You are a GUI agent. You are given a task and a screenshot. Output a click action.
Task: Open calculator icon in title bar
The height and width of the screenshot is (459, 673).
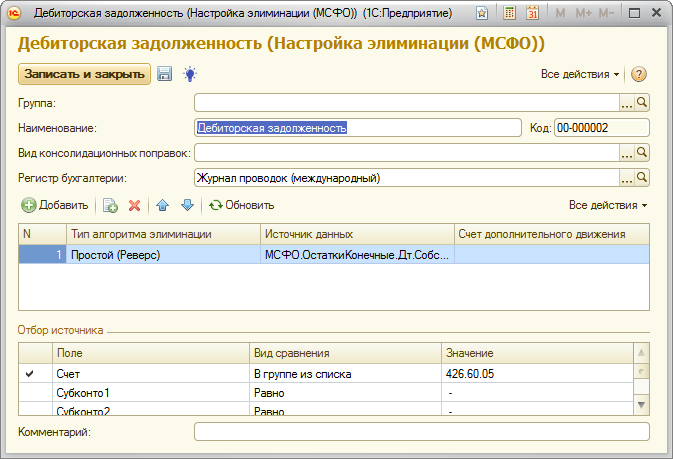(510, 14)
